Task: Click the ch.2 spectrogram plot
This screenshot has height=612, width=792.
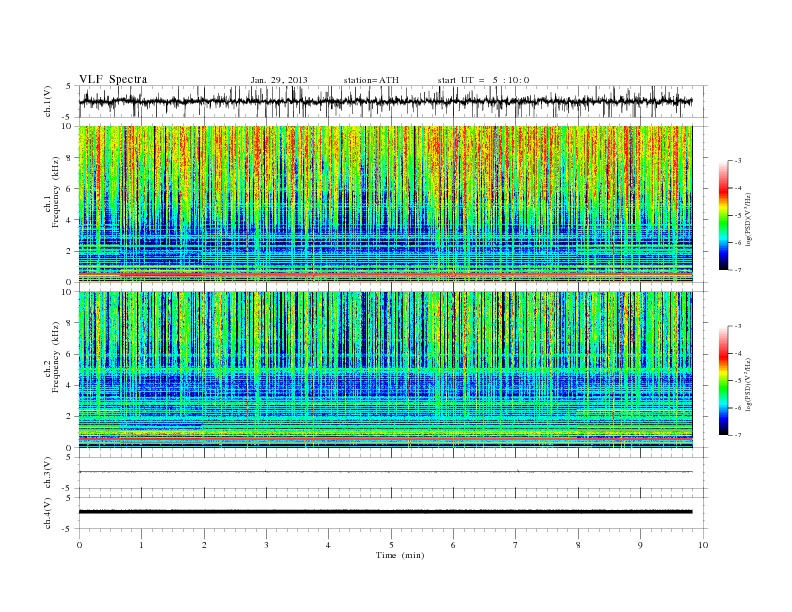Action: coord(385,370)
